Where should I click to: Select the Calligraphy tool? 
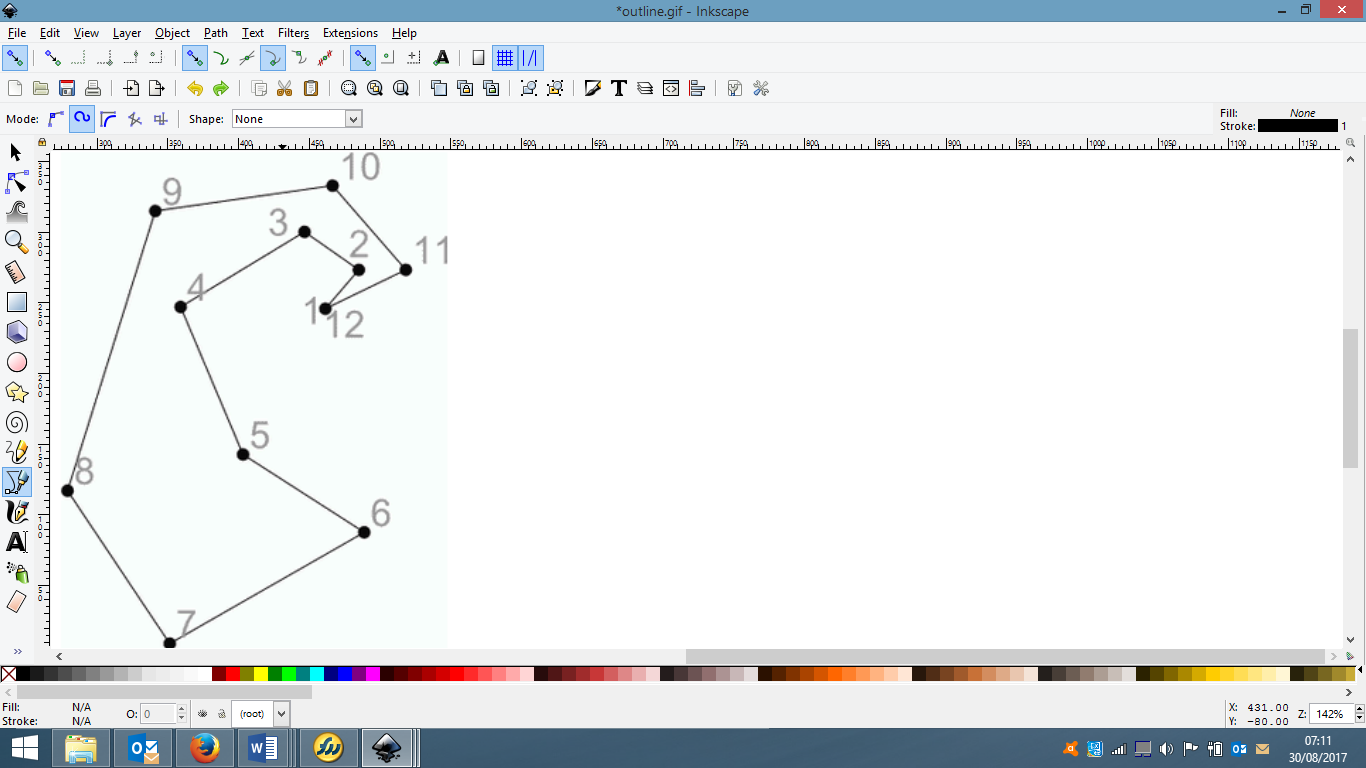(16, 512)
